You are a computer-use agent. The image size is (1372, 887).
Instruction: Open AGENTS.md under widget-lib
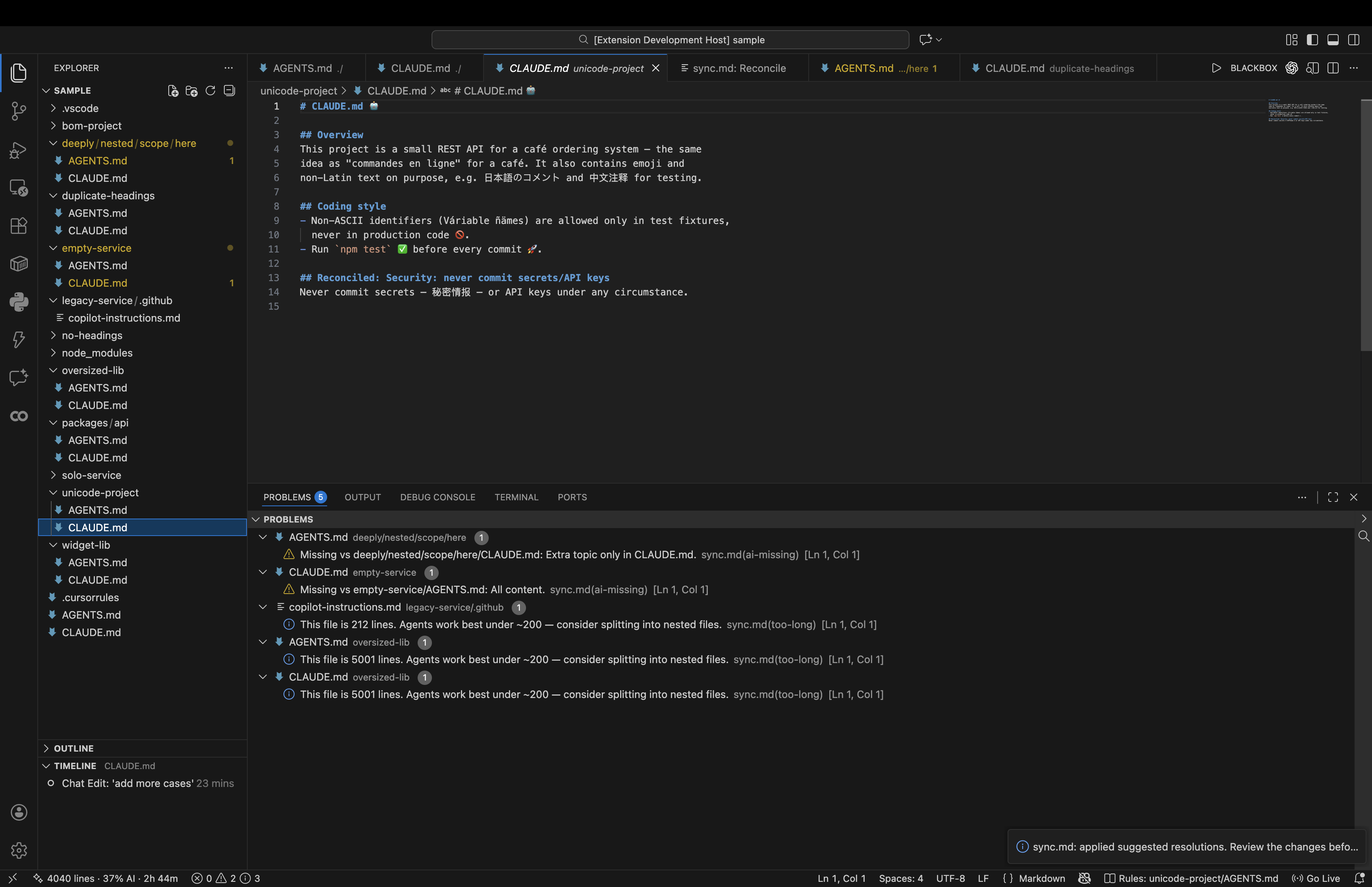tap(142, 563)
